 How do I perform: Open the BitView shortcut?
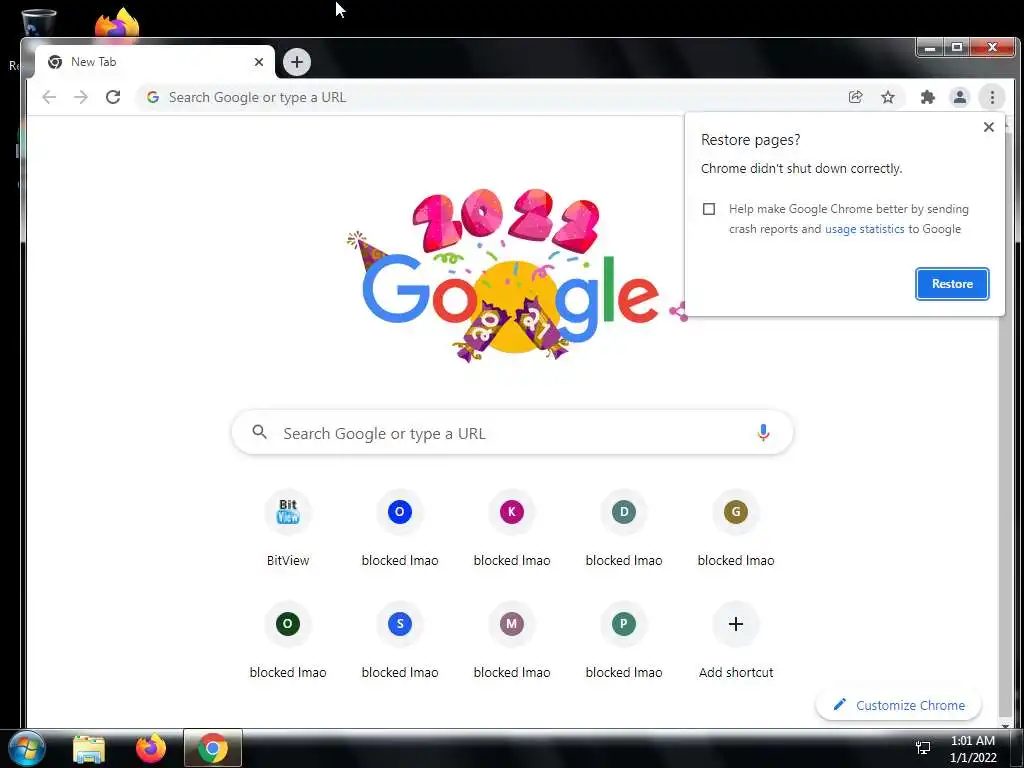(288, 529)
